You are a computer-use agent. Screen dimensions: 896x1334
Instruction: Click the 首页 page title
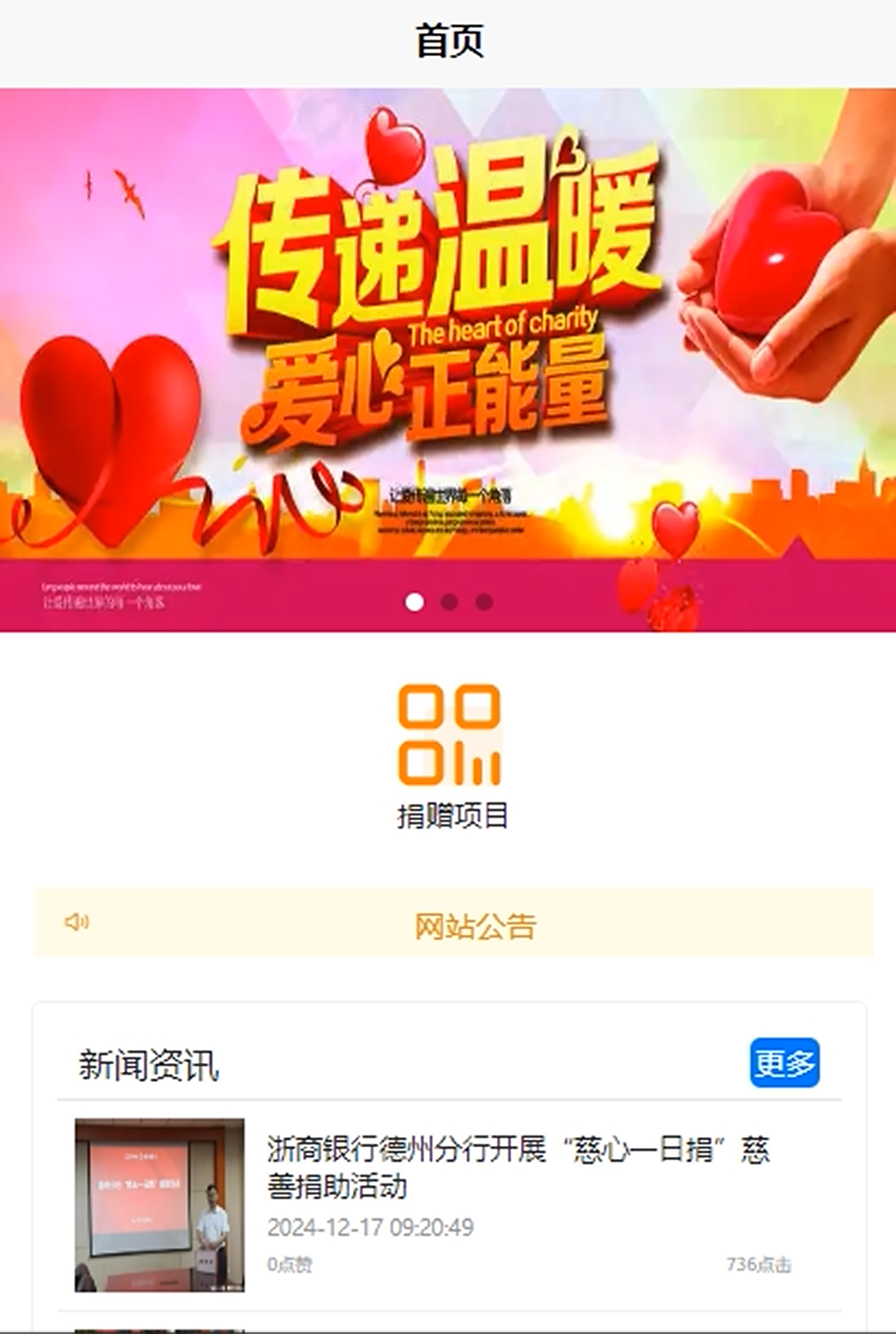click(x=450, y=41)
